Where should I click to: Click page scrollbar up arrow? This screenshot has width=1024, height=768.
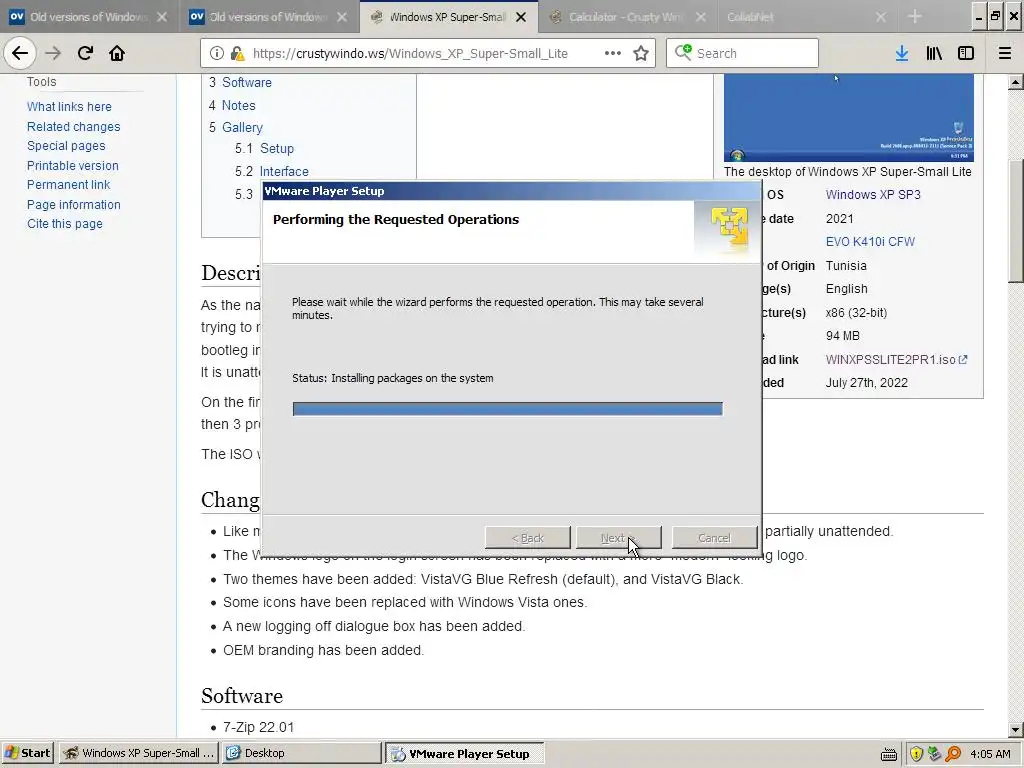[1015, 82]
